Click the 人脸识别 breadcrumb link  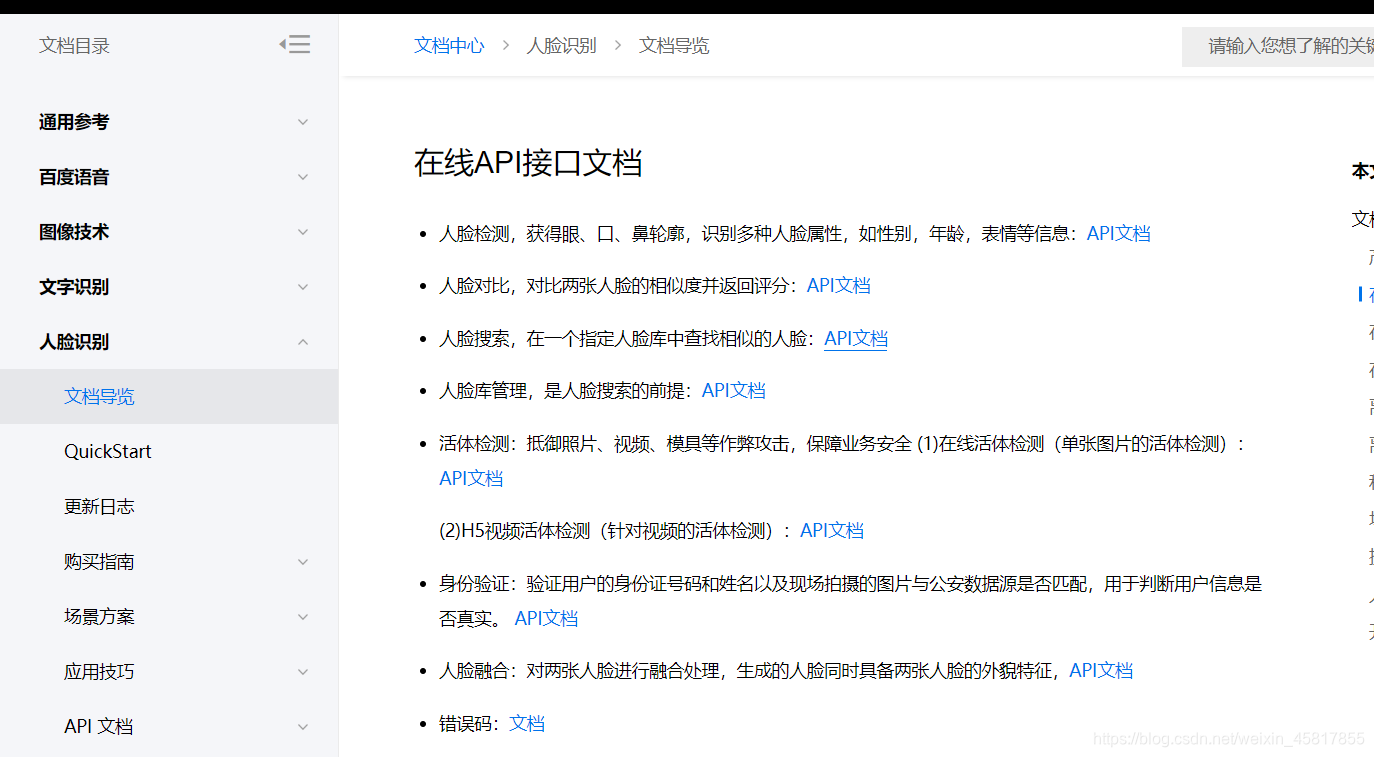click(561, 45)
